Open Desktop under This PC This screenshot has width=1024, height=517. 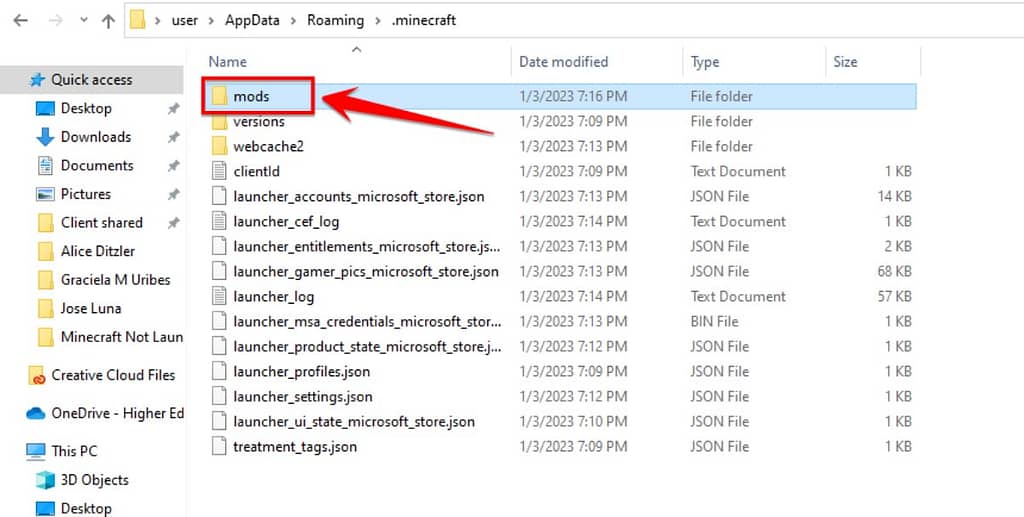pyautogui.click(x=86, y=509)
